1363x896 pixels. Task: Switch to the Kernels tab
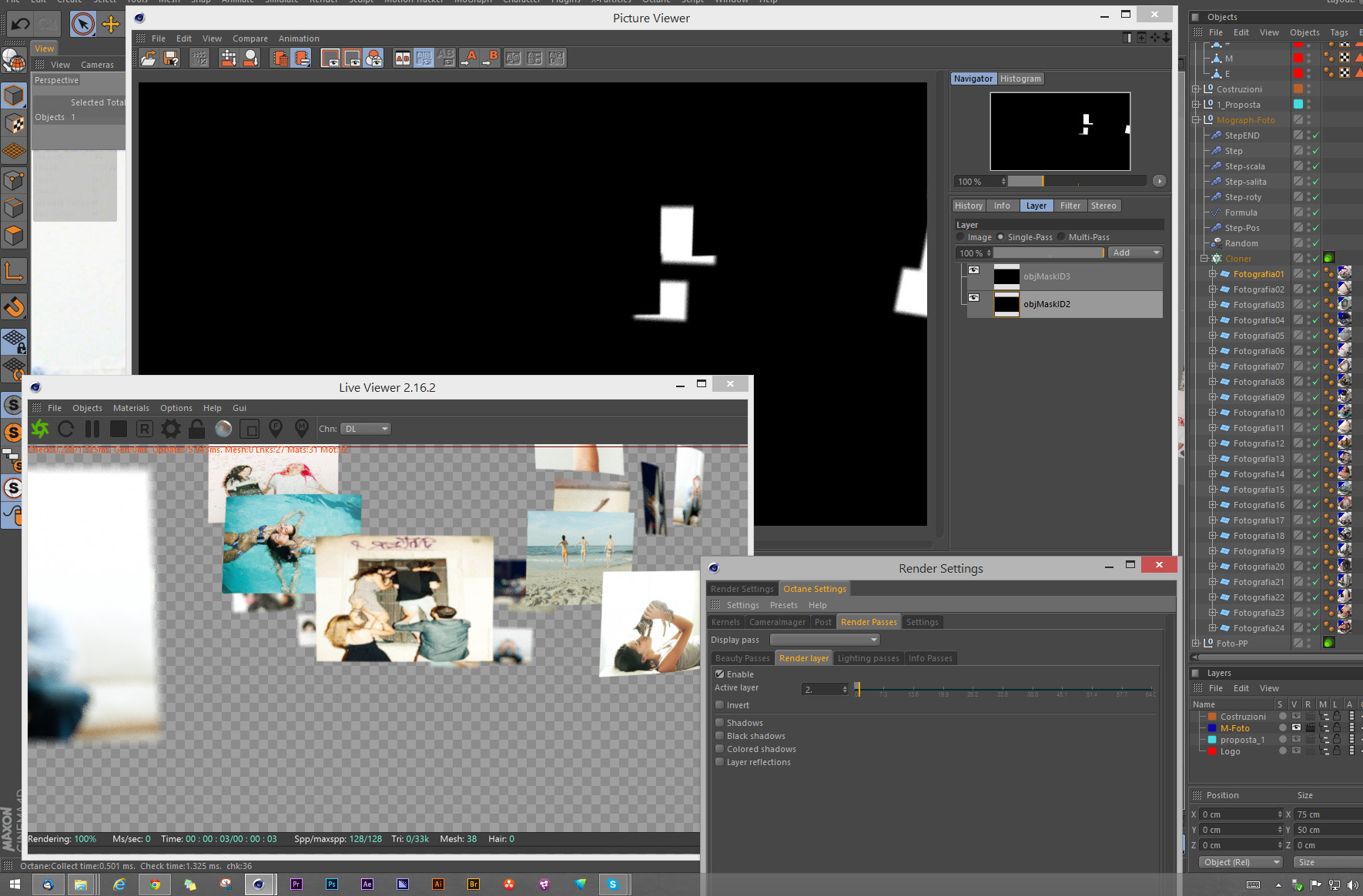(725, 622)
